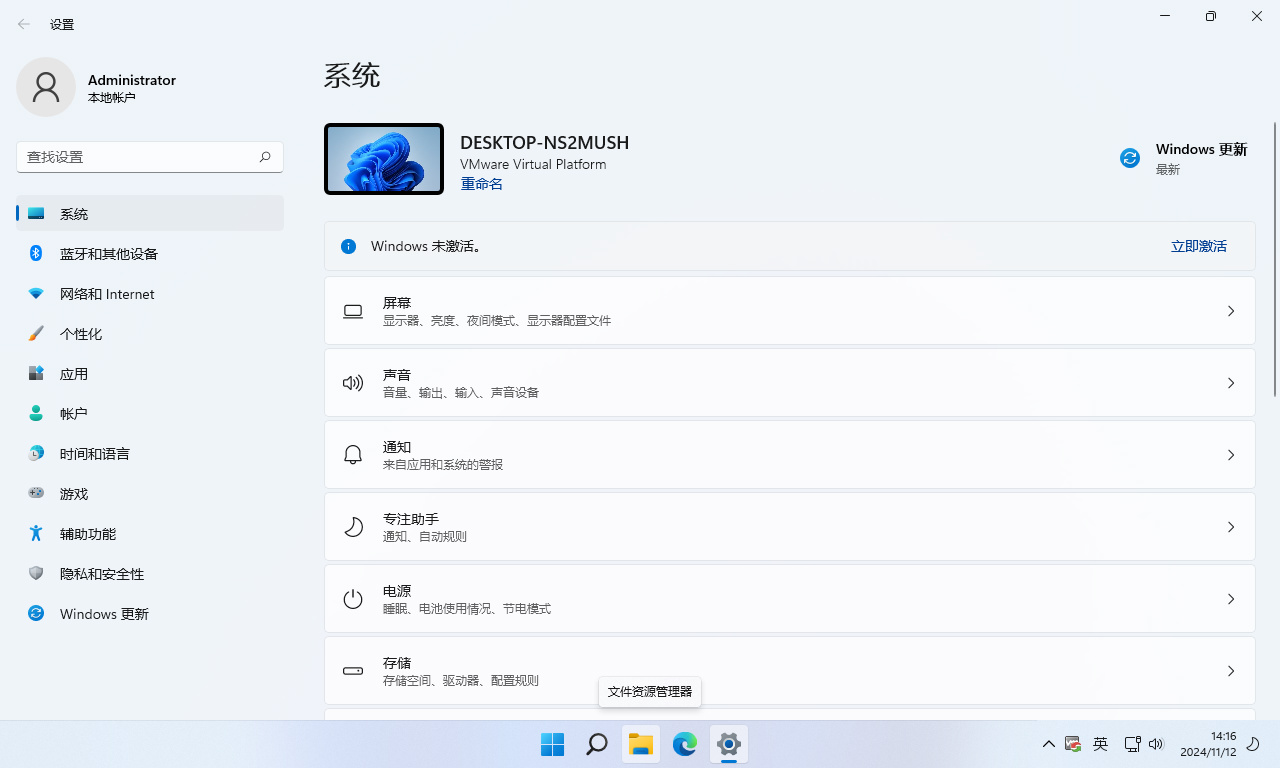Click the search magnifier in settings box
This screenshot has height=768, width=1280.
[x=265, y=157]
